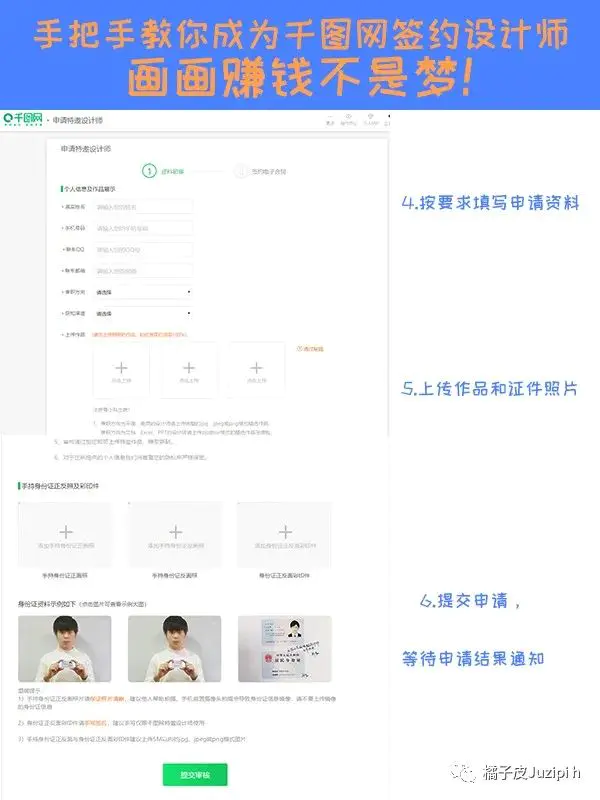This screenshot has width=600, height=800.
Task: Open the sample ID card color copy image
Action: (285, 649)
